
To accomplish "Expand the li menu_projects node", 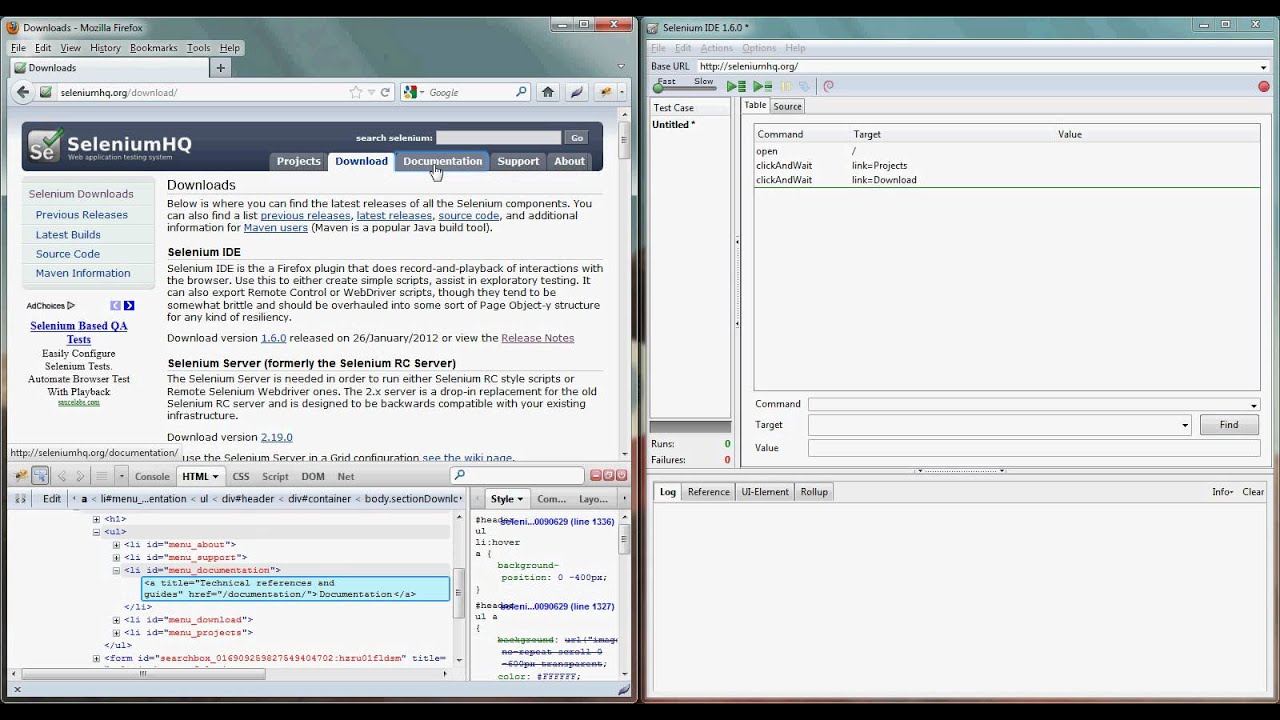I will click(x=116, y=633).
